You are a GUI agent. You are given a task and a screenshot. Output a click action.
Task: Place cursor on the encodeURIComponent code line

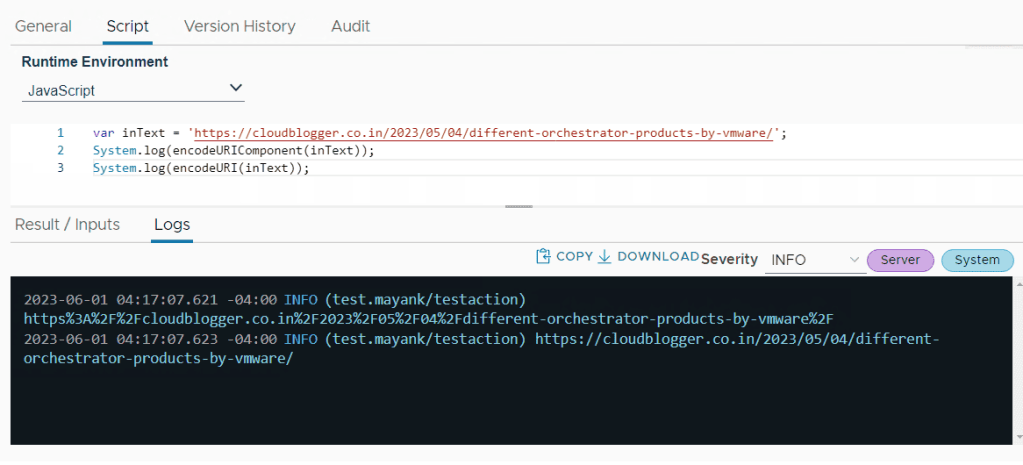(x=233, y=151)
